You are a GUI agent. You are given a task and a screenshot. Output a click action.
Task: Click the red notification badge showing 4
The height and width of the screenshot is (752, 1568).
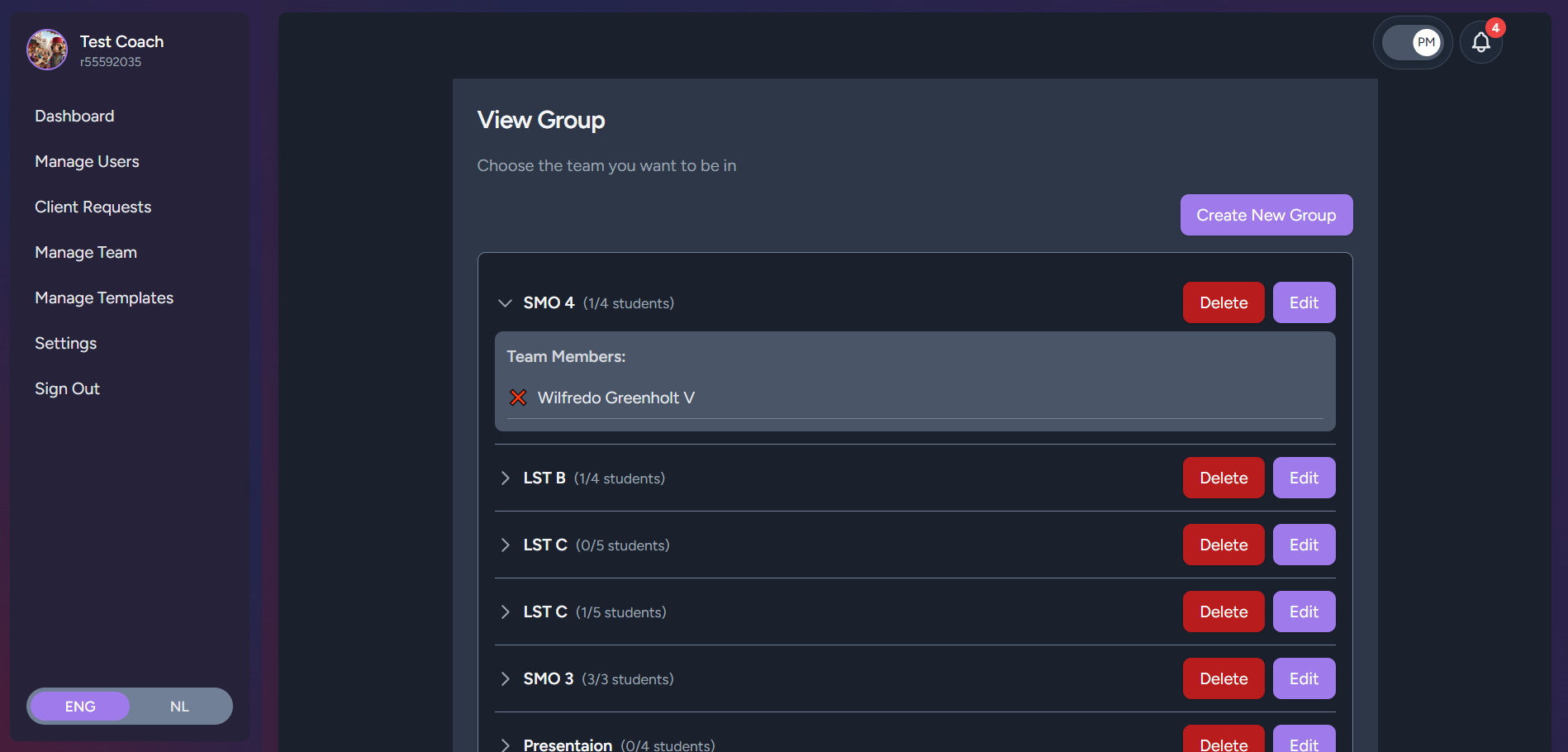(1495, 27)
